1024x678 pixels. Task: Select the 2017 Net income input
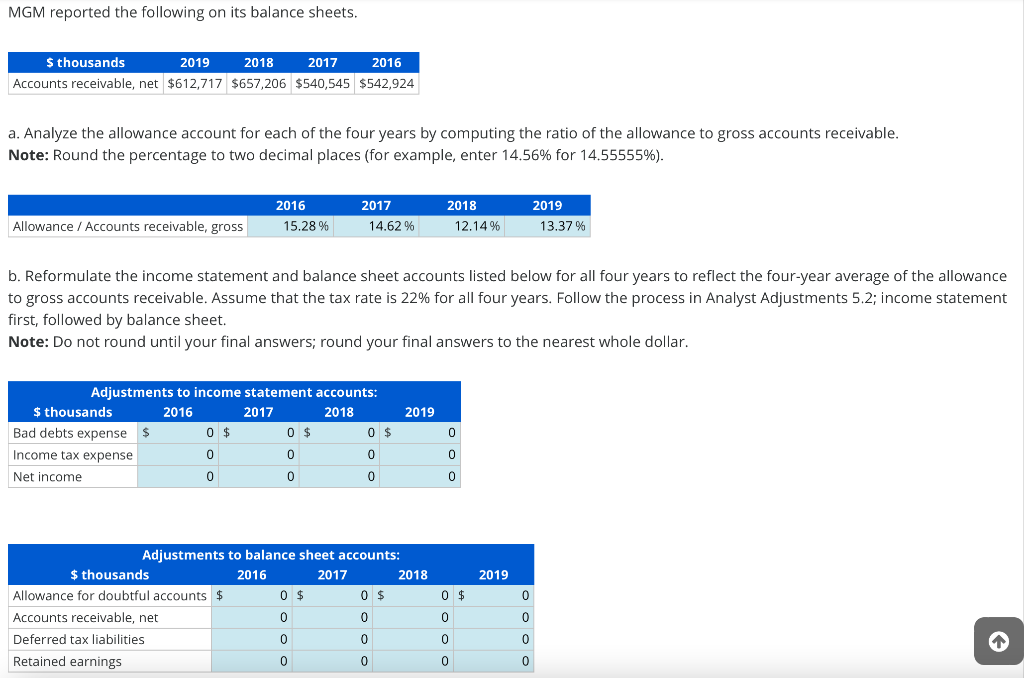pos(258,476)
